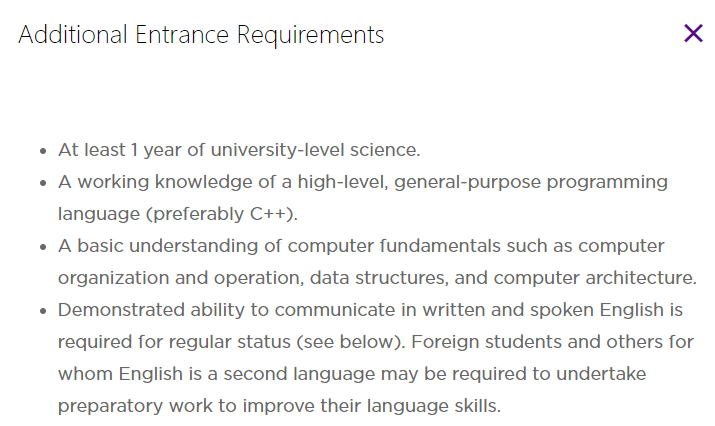Click the words 'computer architecture'

[595, 278]
